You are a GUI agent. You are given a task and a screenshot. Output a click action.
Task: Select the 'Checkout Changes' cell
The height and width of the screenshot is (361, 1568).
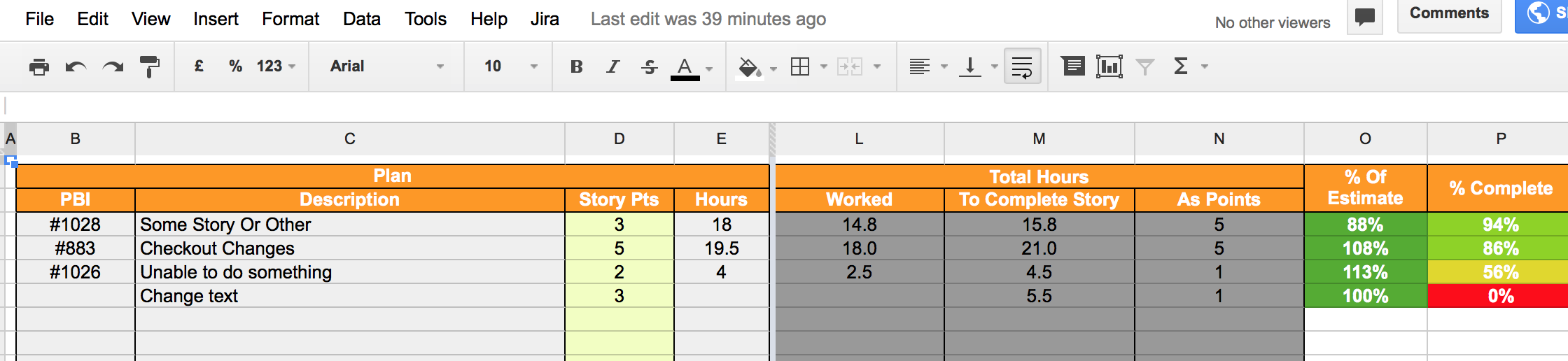coord(350,248)
